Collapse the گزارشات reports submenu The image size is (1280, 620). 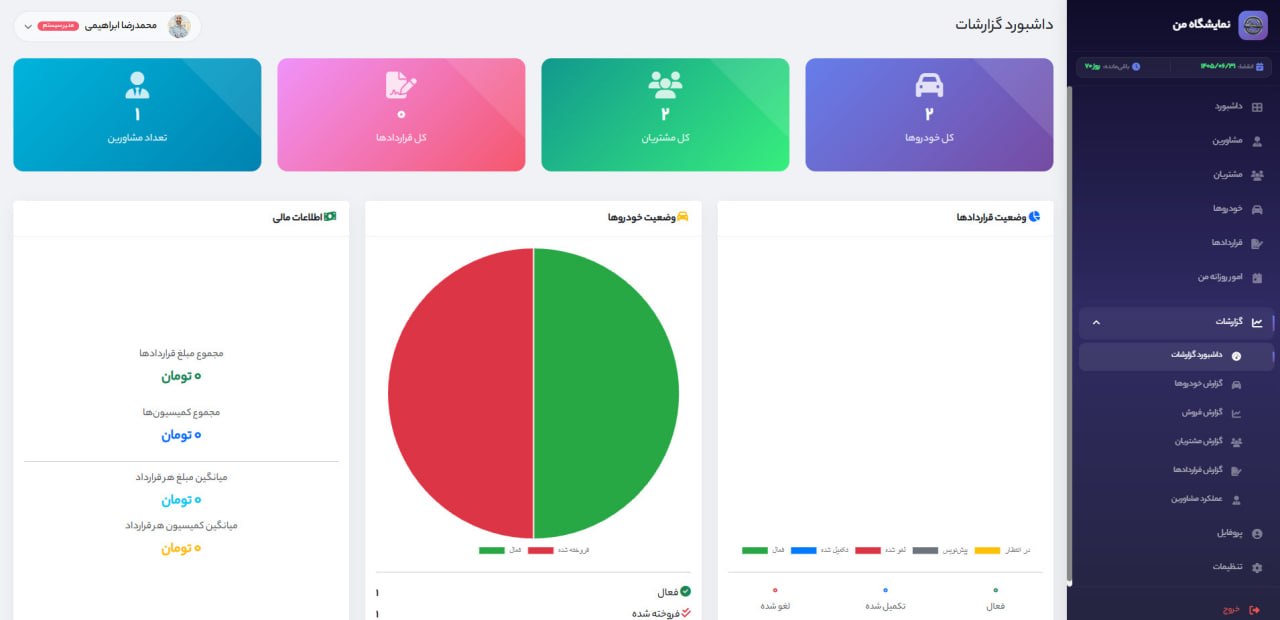[1176, 322]
